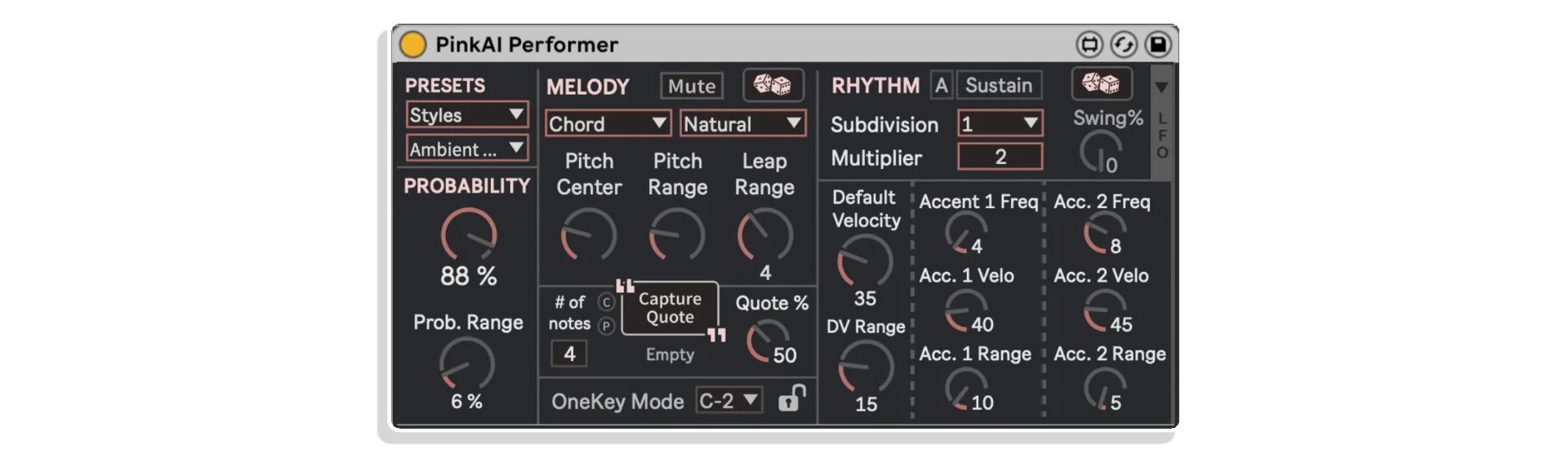Click the P circle next to # of notes

606,326
